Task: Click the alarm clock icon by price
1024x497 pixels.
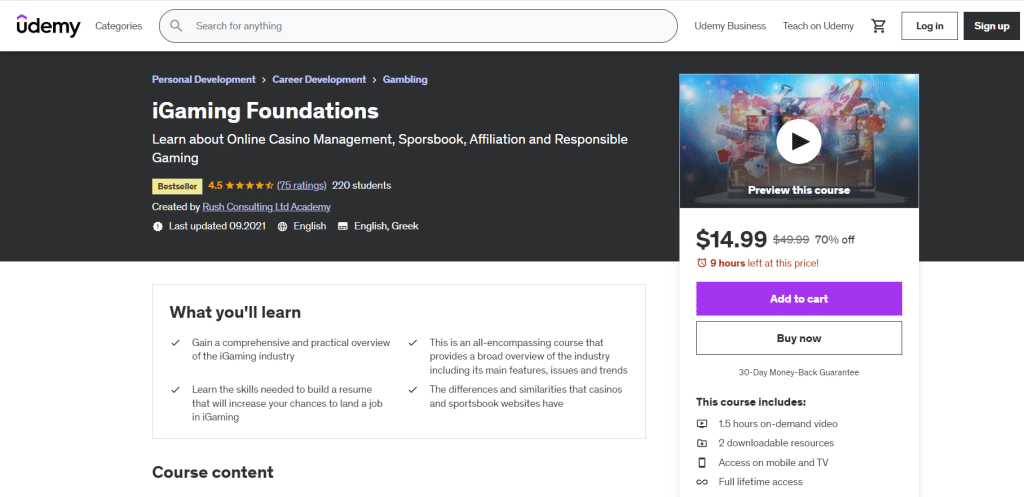Action: tap(702, 263)
